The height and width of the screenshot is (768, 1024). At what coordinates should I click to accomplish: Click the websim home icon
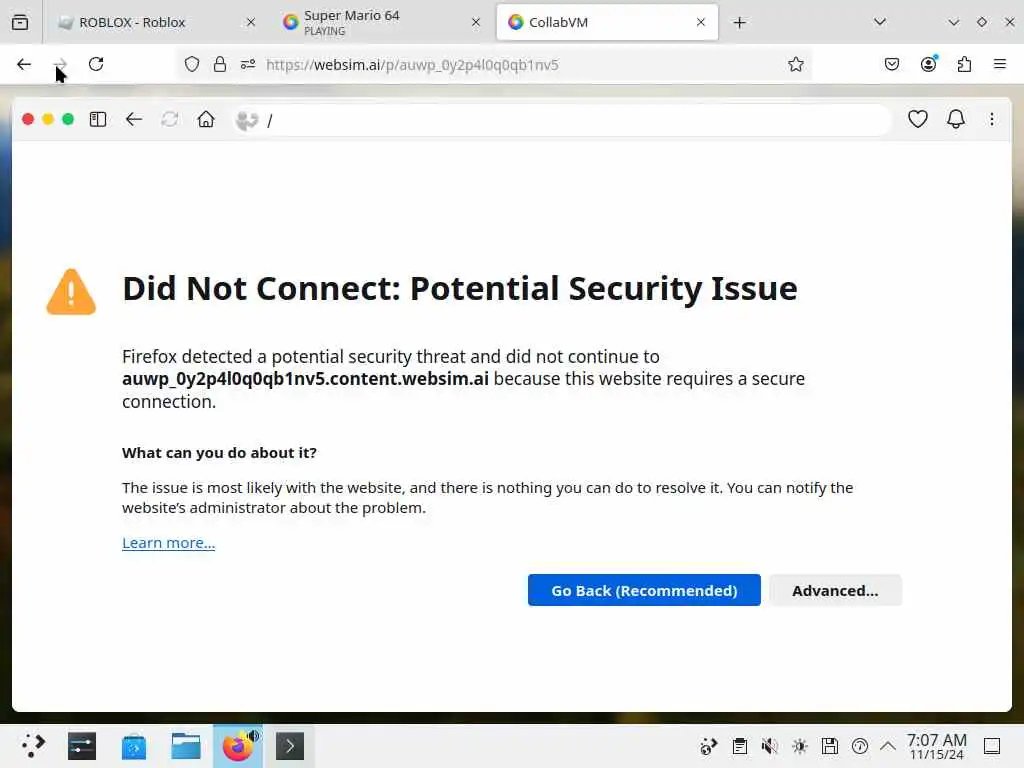[x=206, y=120]
